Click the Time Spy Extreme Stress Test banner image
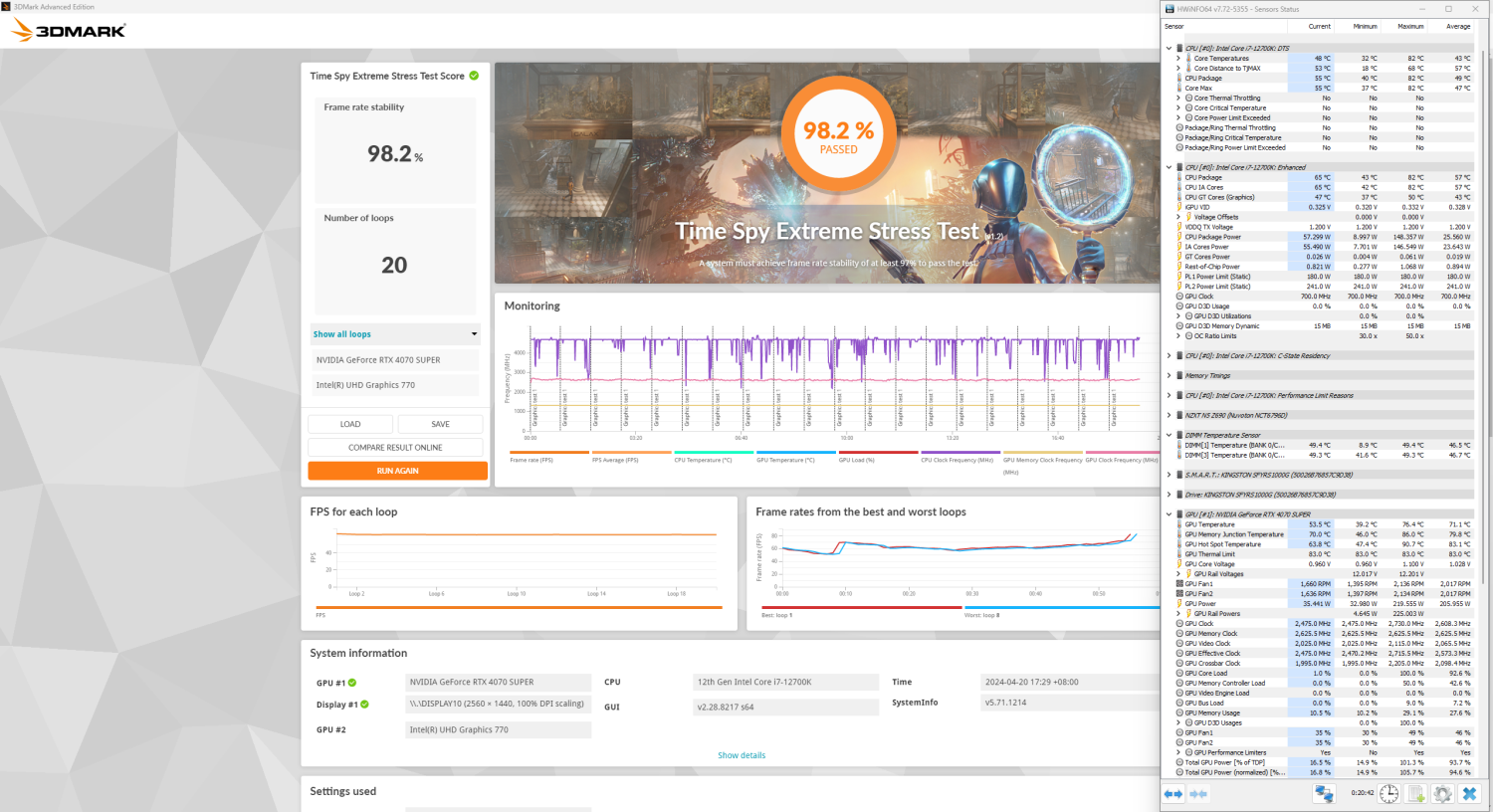This screenshot has width=1493, height=812. [827, 174]
